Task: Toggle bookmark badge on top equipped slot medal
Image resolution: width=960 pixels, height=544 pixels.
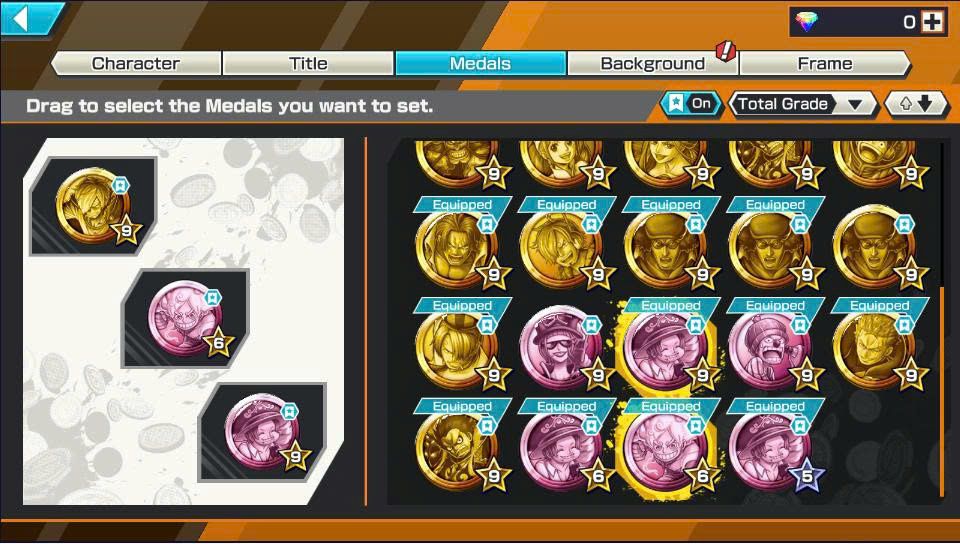Action: pyautogui.click(x=121, y=185)
